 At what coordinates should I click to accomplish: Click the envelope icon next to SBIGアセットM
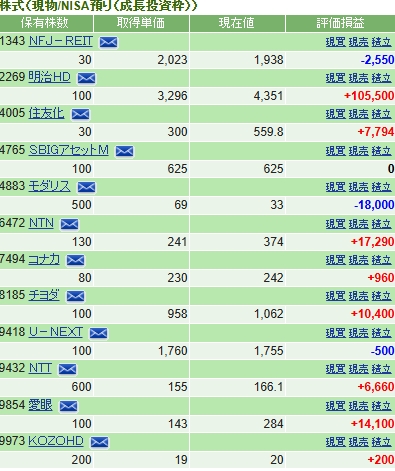coord(124,151)
